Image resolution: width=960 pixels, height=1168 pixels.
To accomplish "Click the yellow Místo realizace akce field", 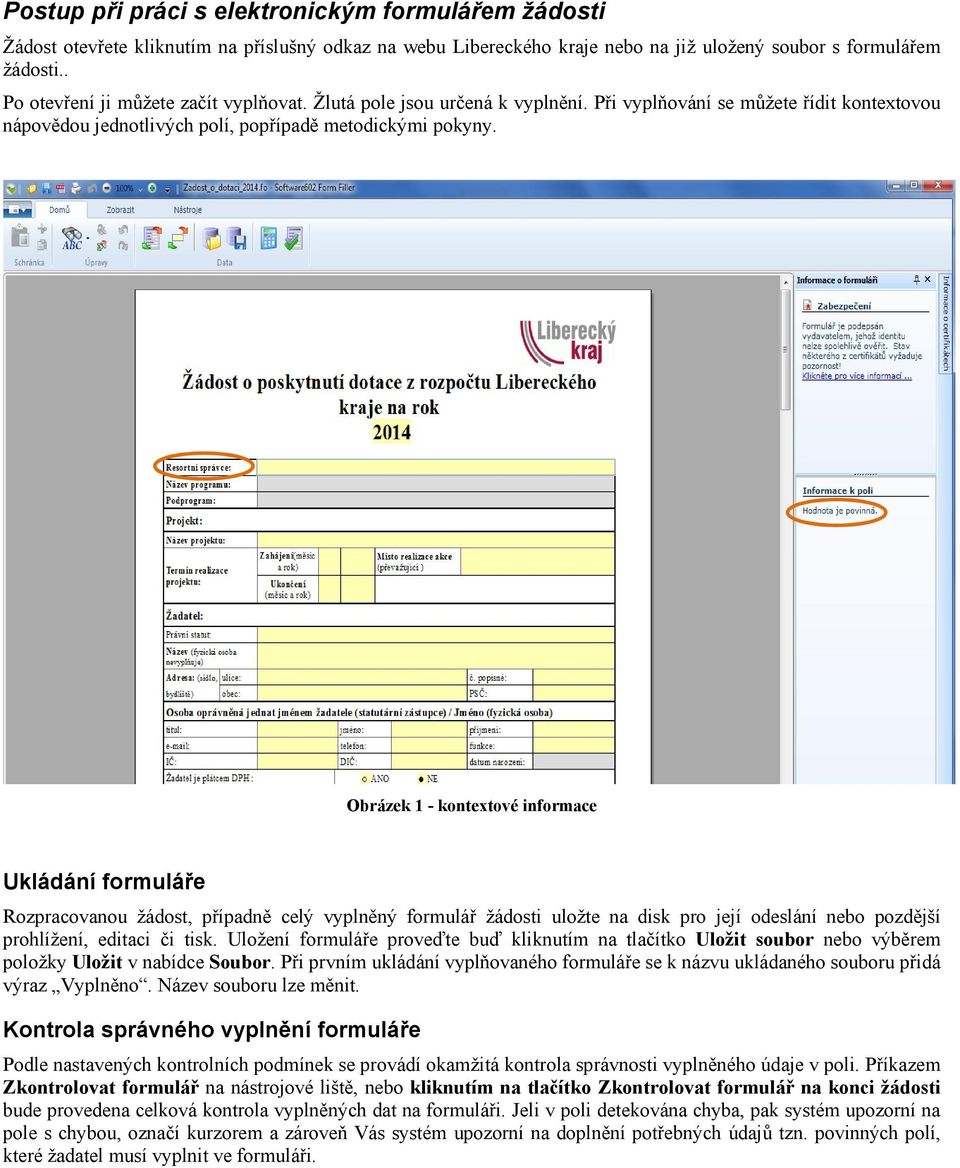I will [x=538, y=562].
